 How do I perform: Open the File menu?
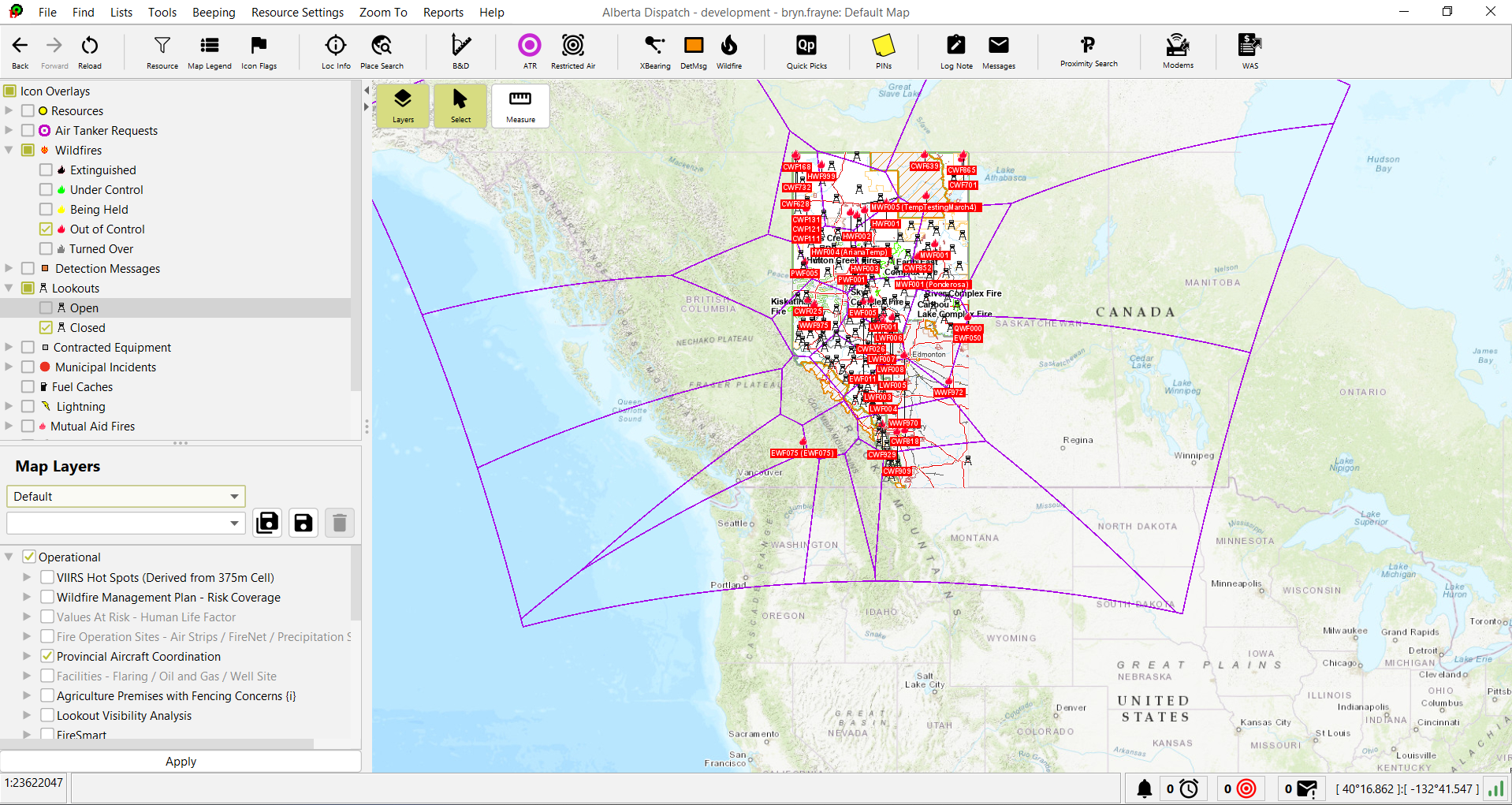(x=47, y=13)
